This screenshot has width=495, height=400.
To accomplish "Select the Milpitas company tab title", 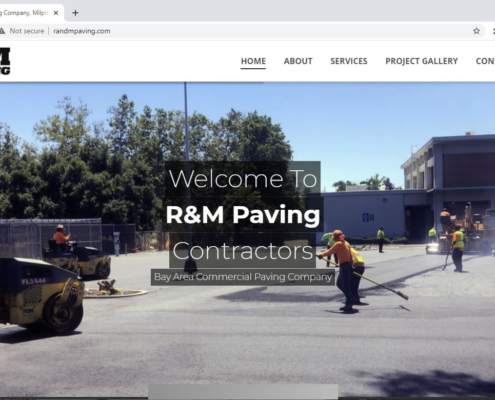I will tap(24, 13).
